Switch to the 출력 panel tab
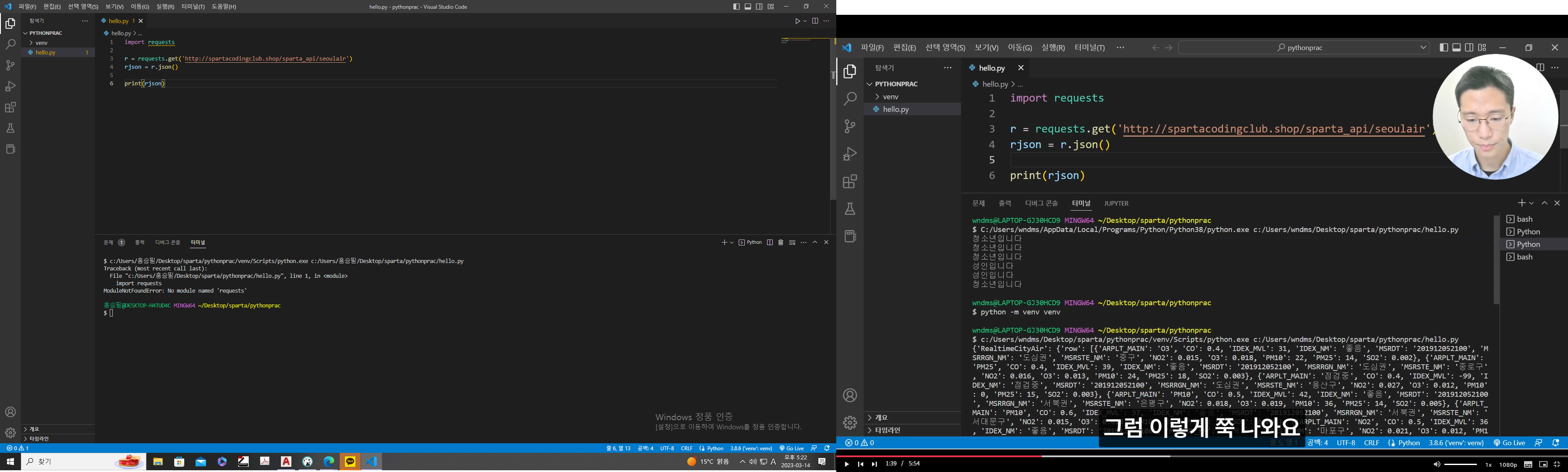1568x472 pixels. [x=139, y=243]
